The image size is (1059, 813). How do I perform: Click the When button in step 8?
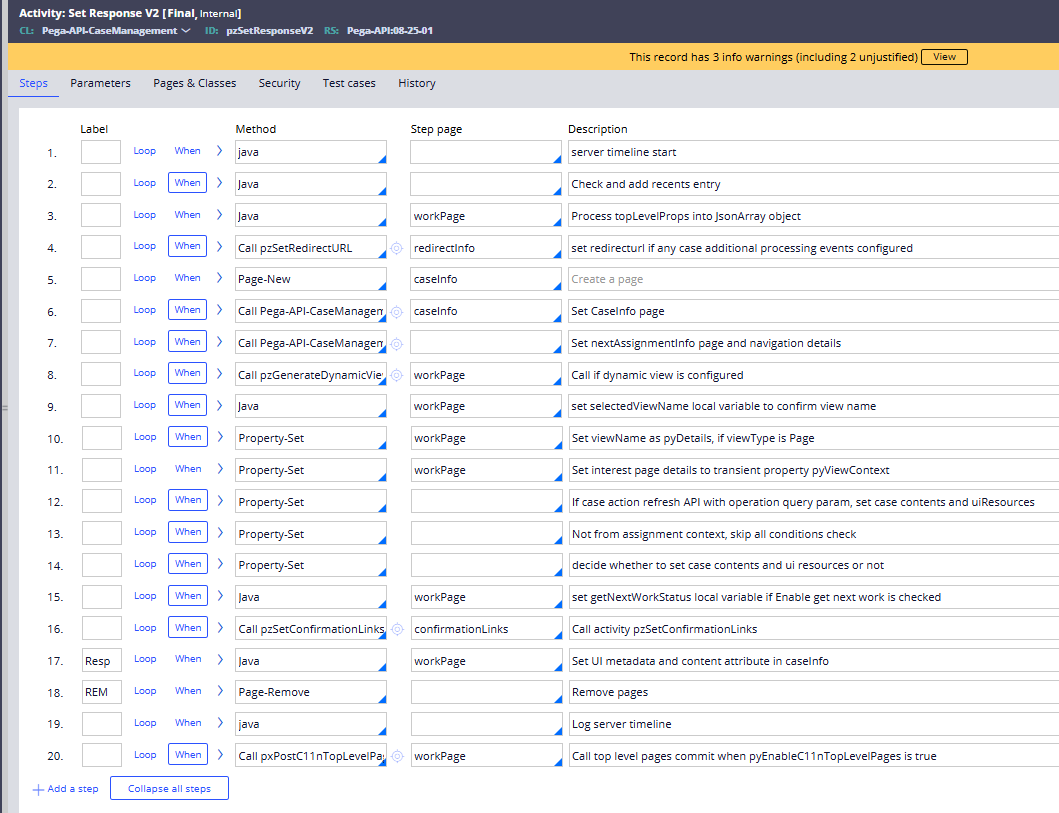click(x=187, y=373)
